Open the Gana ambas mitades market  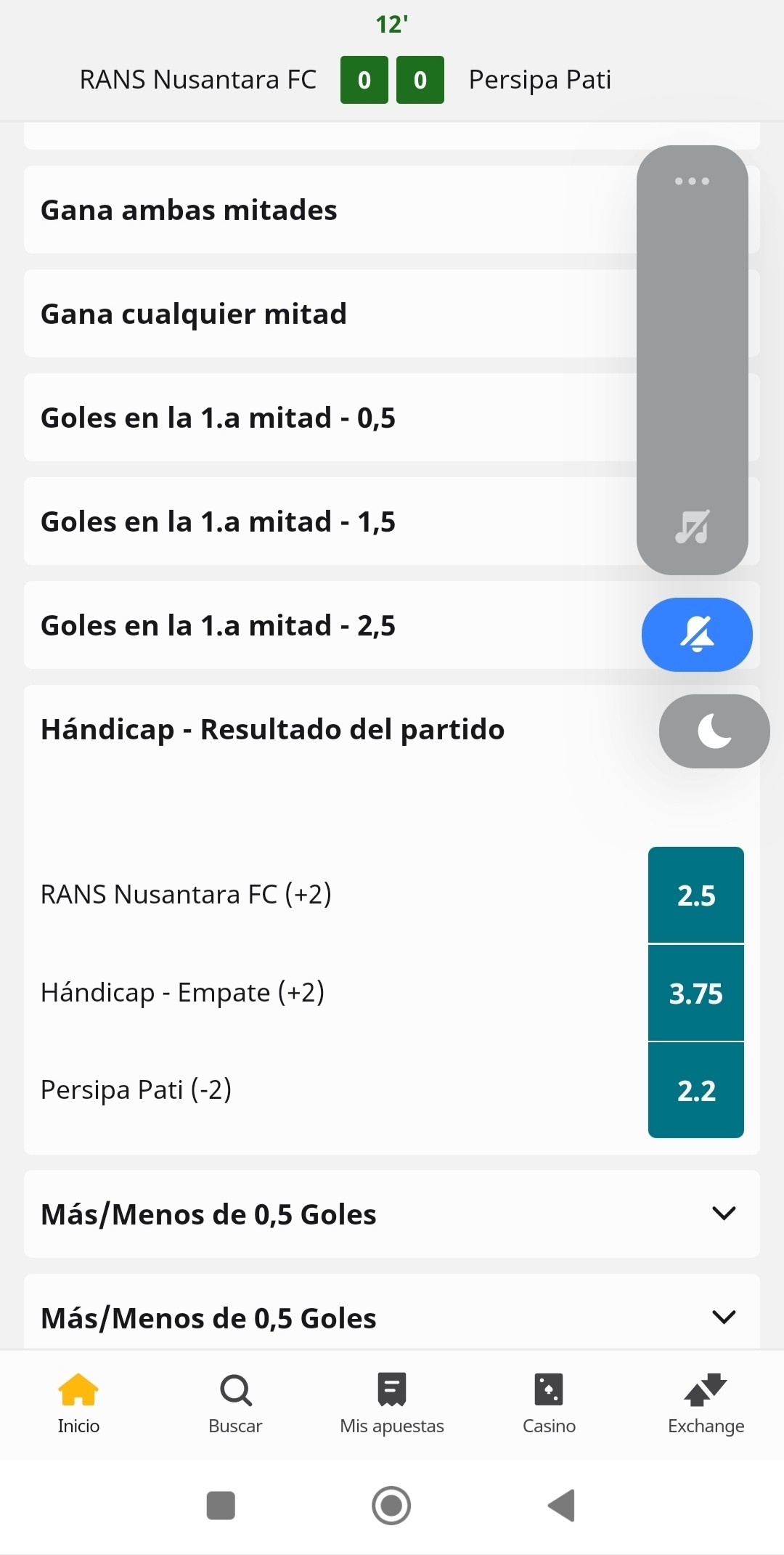pyautogui.click(x=330, y=210)
